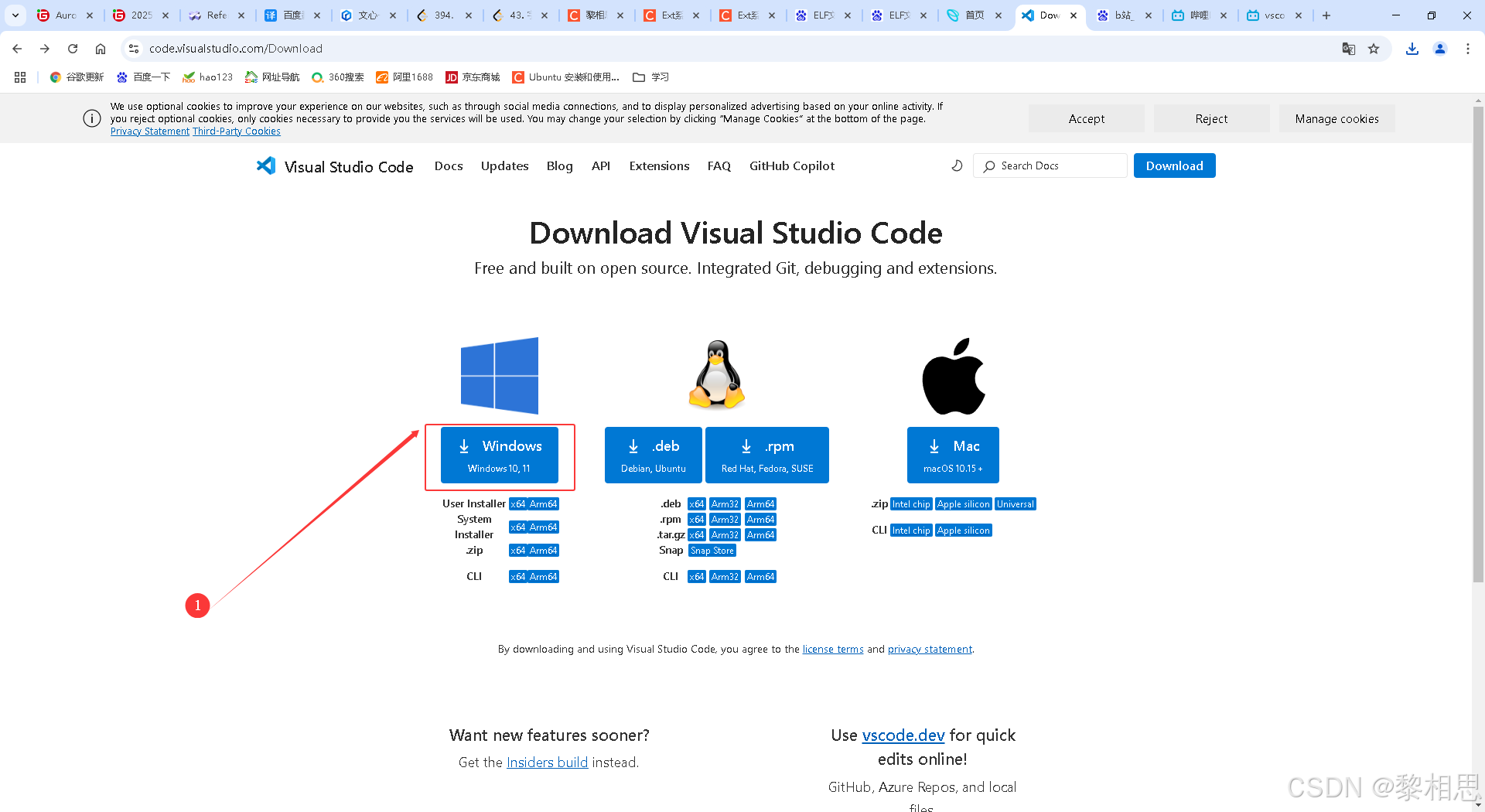Open the Chrome three-dot menu
The height and width of the screenshot is (812, 1485).
1468,49
